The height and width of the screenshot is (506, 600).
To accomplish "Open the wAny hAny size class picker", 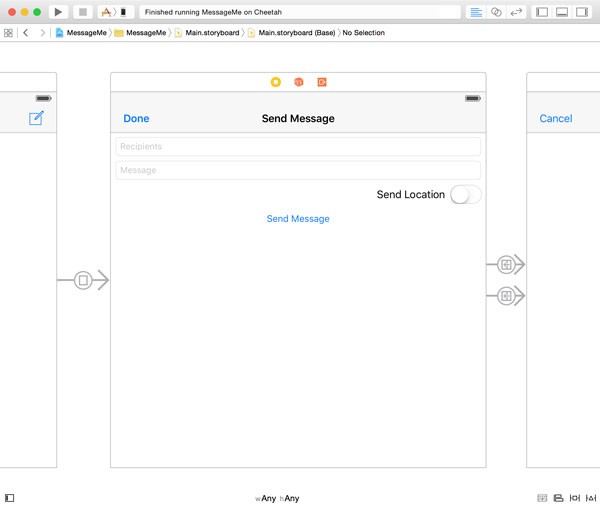I will 277,498.
